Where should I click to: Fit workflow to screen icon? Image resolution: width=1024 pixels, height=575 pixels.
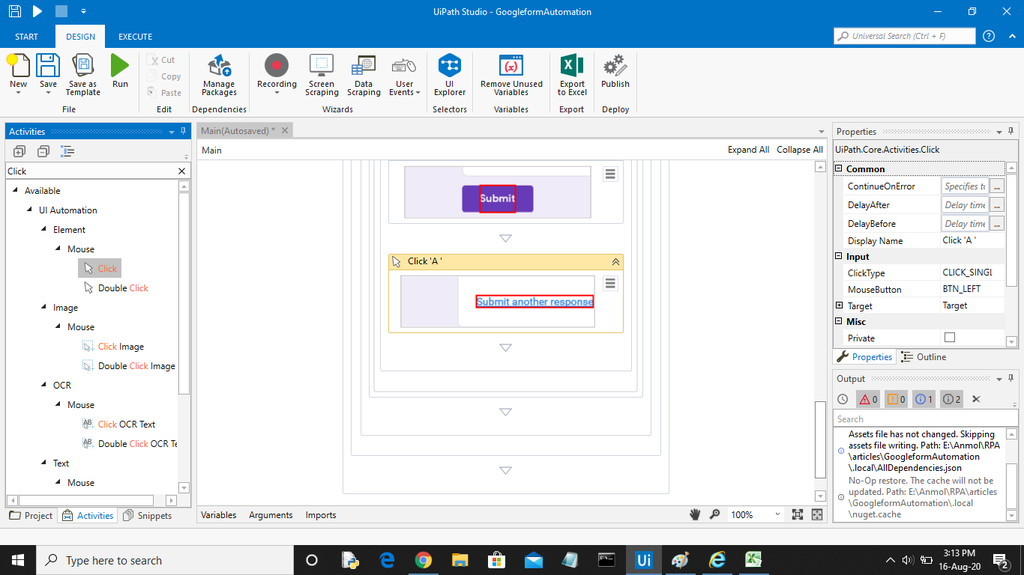coord(797,515)
